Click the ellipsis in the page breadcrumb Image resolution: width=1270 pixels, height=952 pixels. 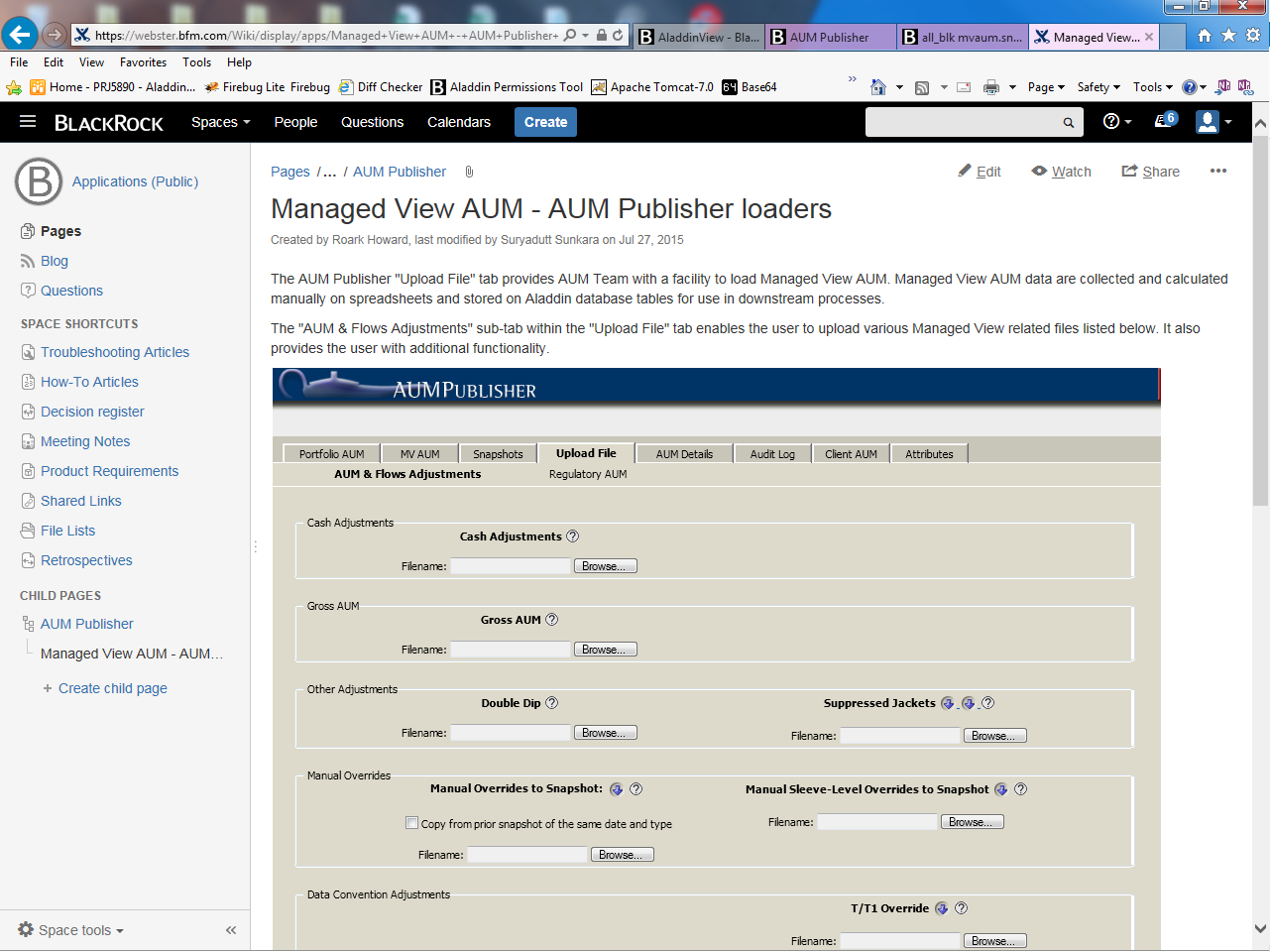tap(330, 172)
